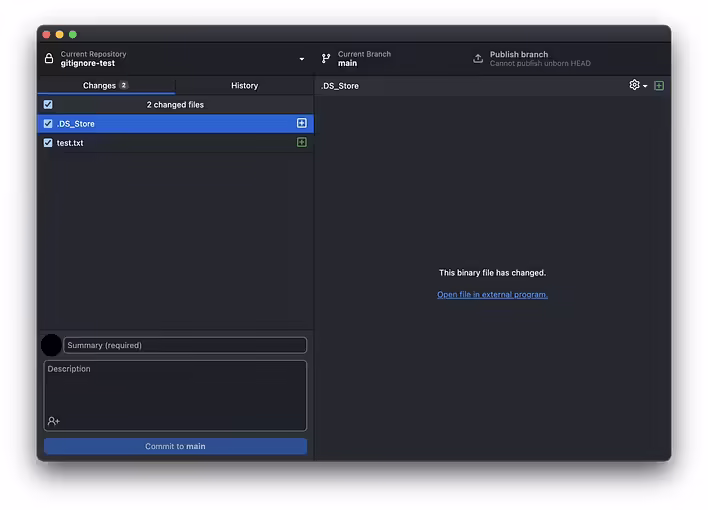Switch to the Changes tab
The width and height of the screenshot is (708, 510).
click(x=105, y=85)
